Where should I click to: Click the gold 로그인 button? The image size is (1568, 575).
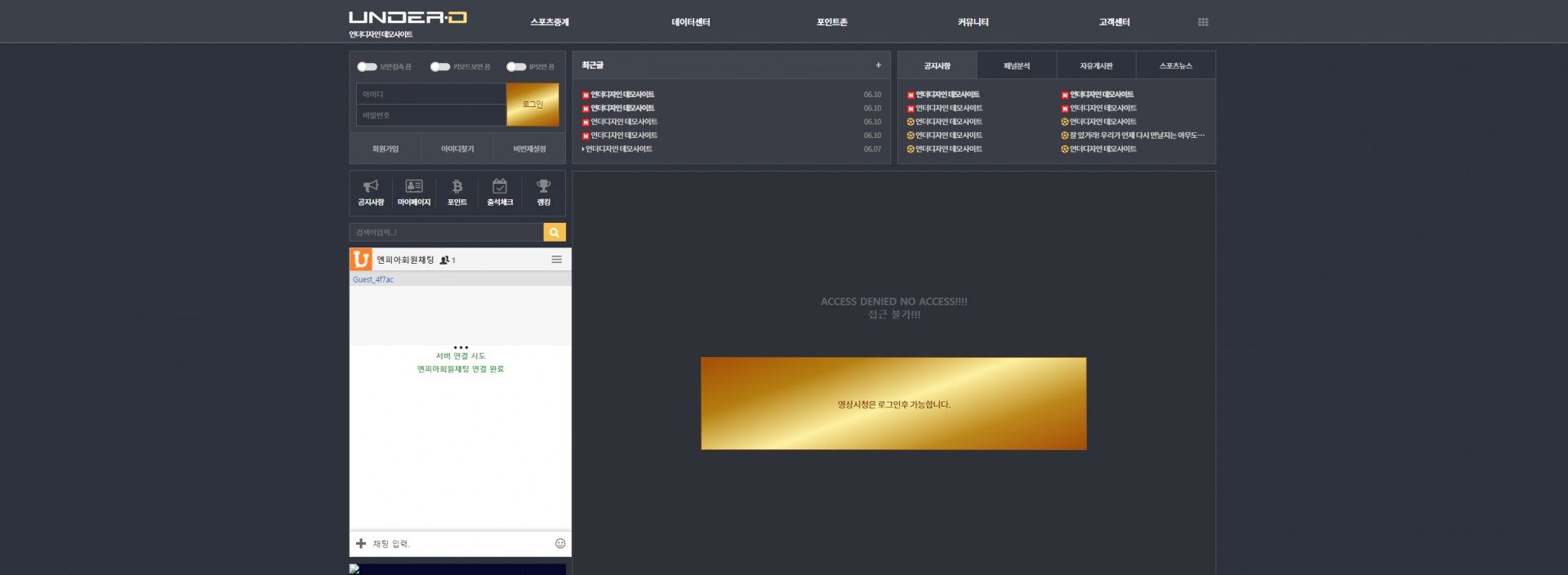pos(532,105)
